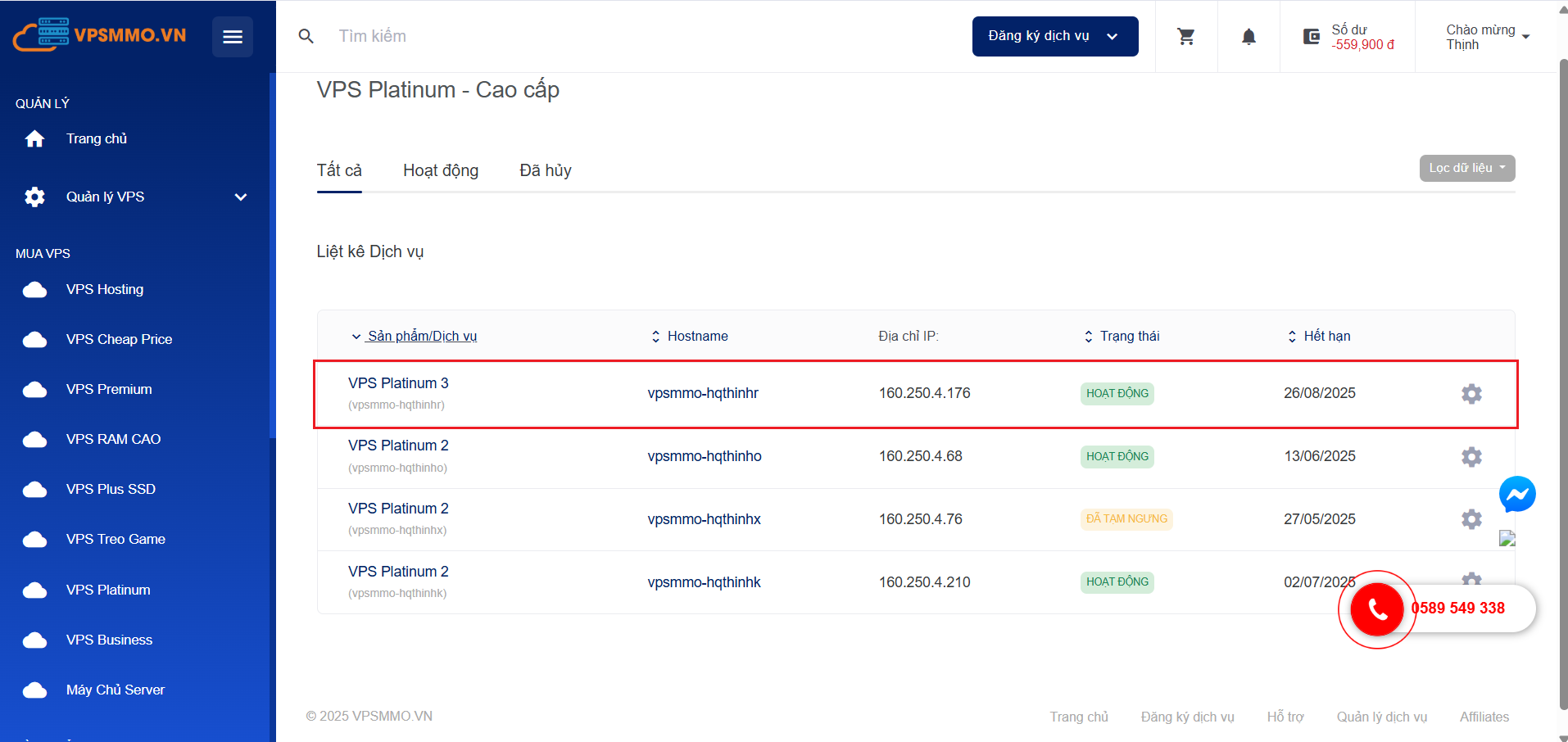Click the ĐÃ TẠM NGƯNG status badge
Viewport: 1568px width, 742px height.
pos(1126,519)
